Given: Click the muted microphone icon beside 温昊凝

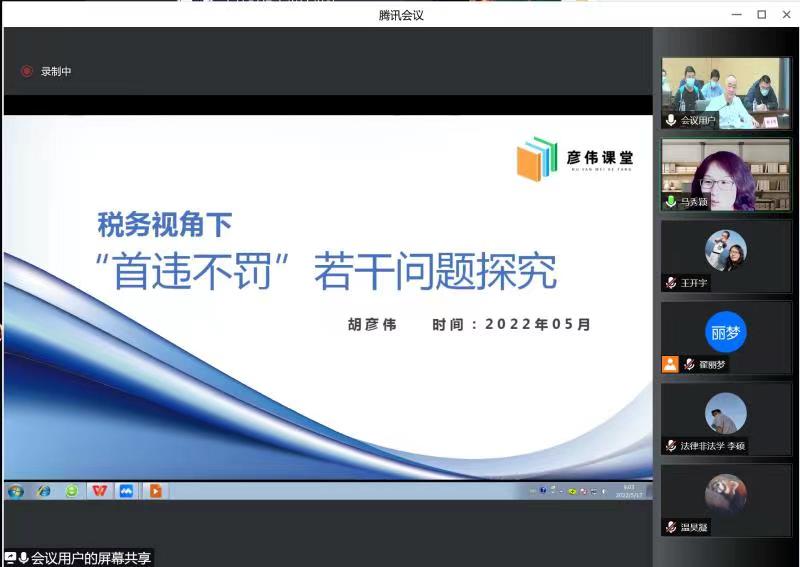Looking at the screenshot, I should coord(671,527).
